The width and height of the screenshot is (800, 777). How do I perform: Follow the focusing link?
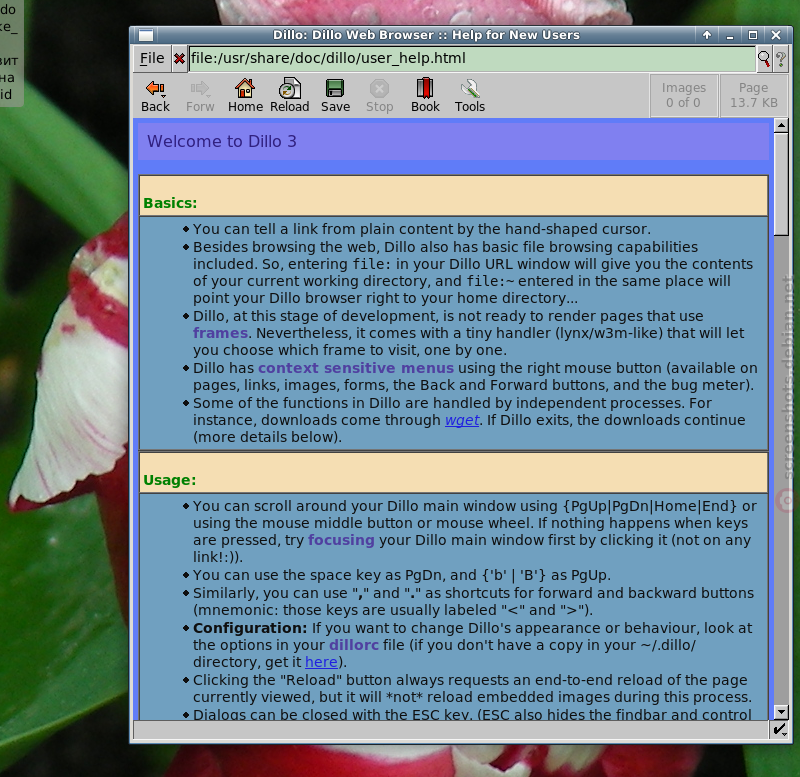click(341, 540)
